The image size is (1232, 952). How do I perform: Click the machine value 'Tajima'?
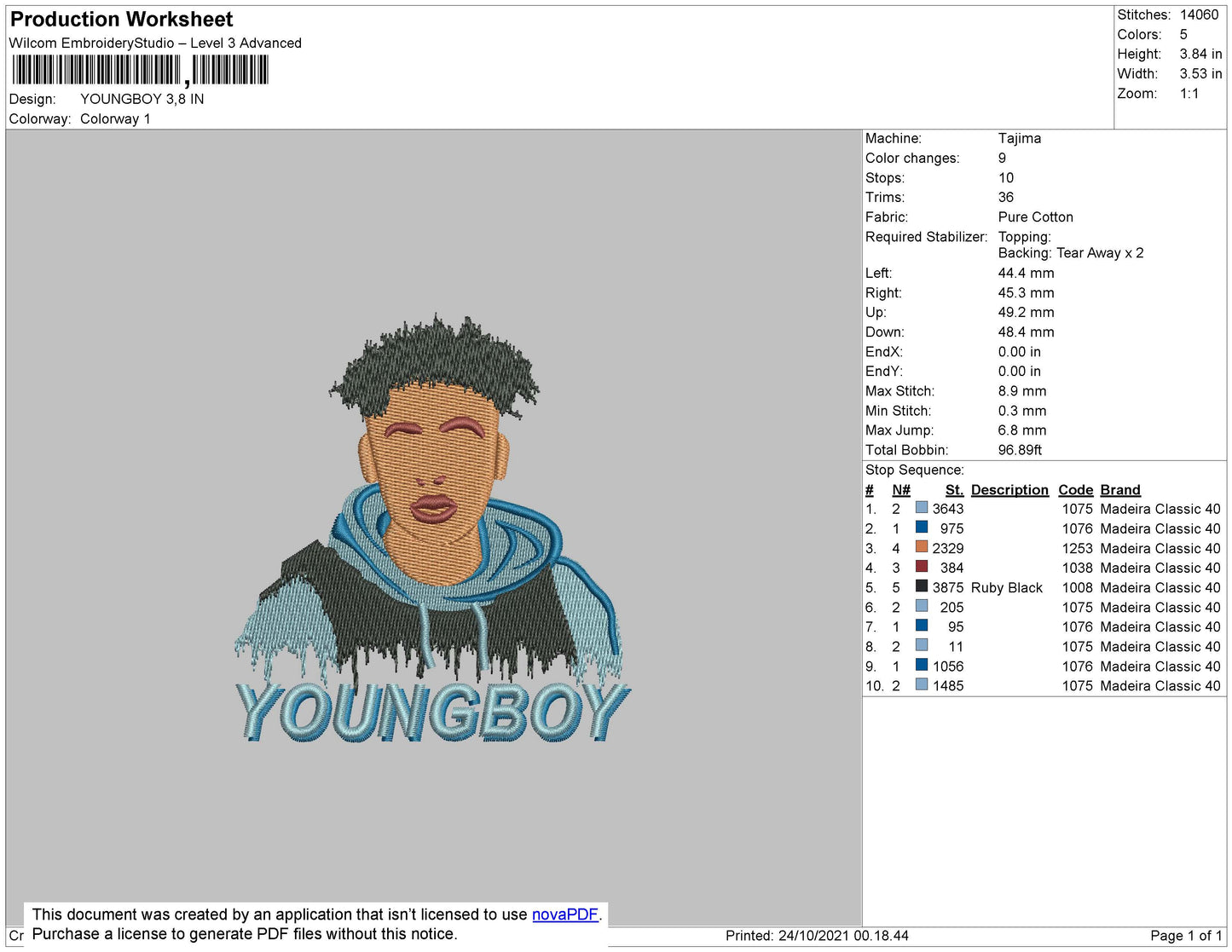coord(1020,138)
